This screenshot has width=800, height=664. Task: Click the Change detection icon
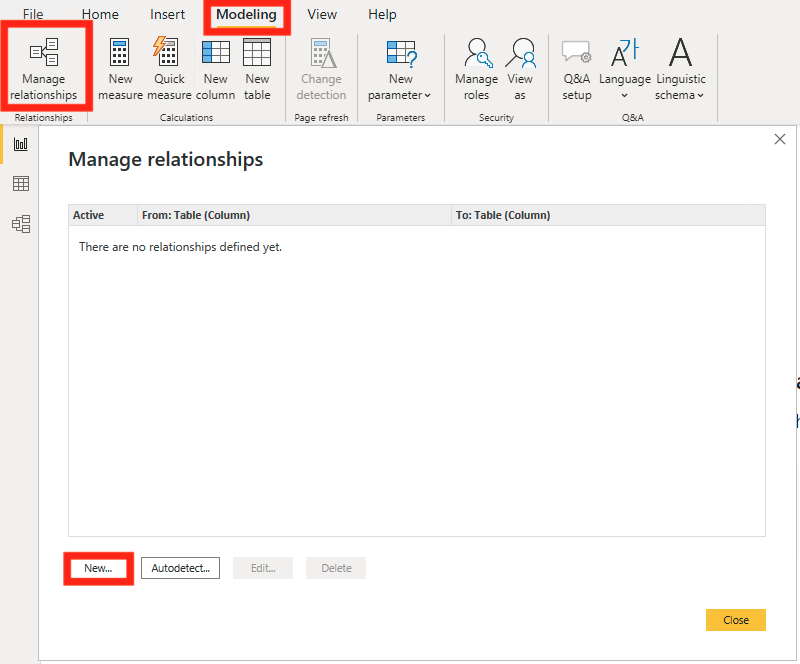click(321, 66)
